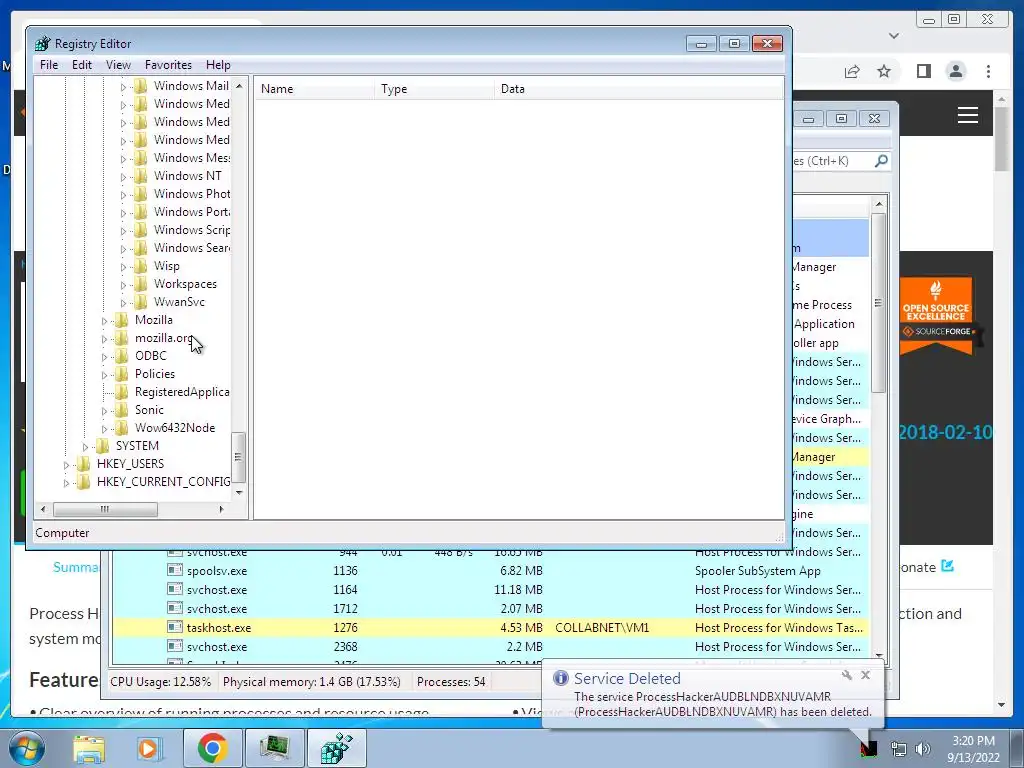
Task: Select the WwanSvc folder icon
Action: click(140, 302)
